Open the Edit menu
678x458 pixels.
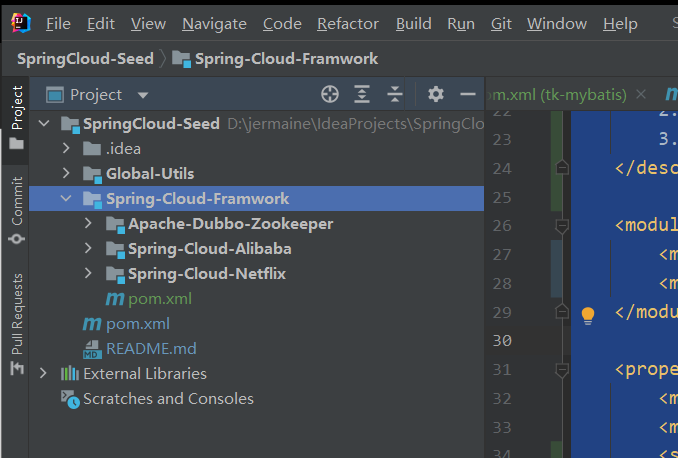pyautogui.click(x=101, y=24)
